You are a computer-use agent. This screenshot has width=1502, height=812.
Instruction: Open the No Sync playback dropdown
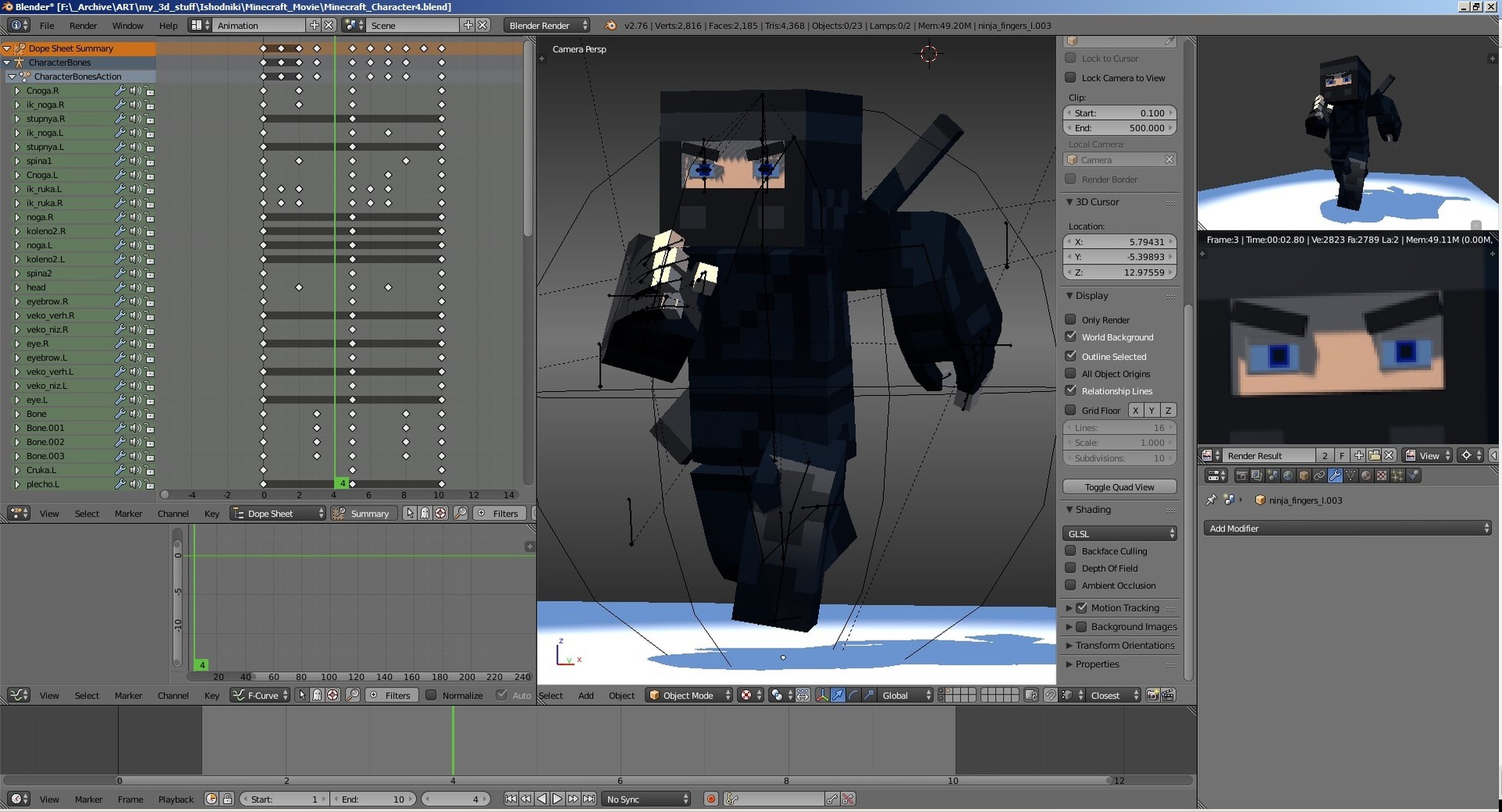click(646, 799)
